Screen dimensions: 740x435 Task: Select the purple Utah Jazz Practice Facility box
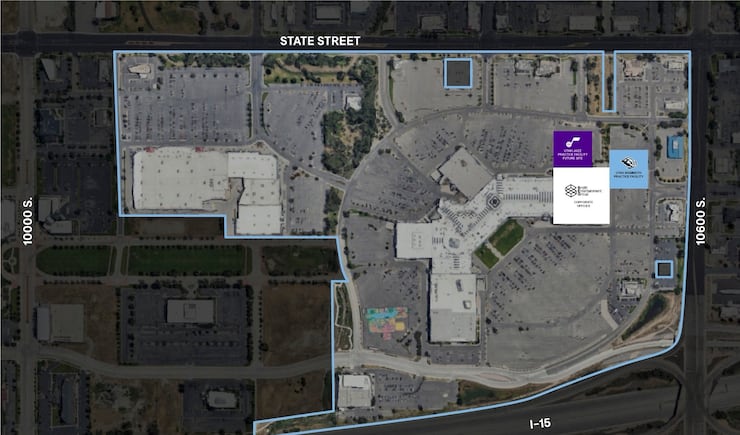[572, 149]
